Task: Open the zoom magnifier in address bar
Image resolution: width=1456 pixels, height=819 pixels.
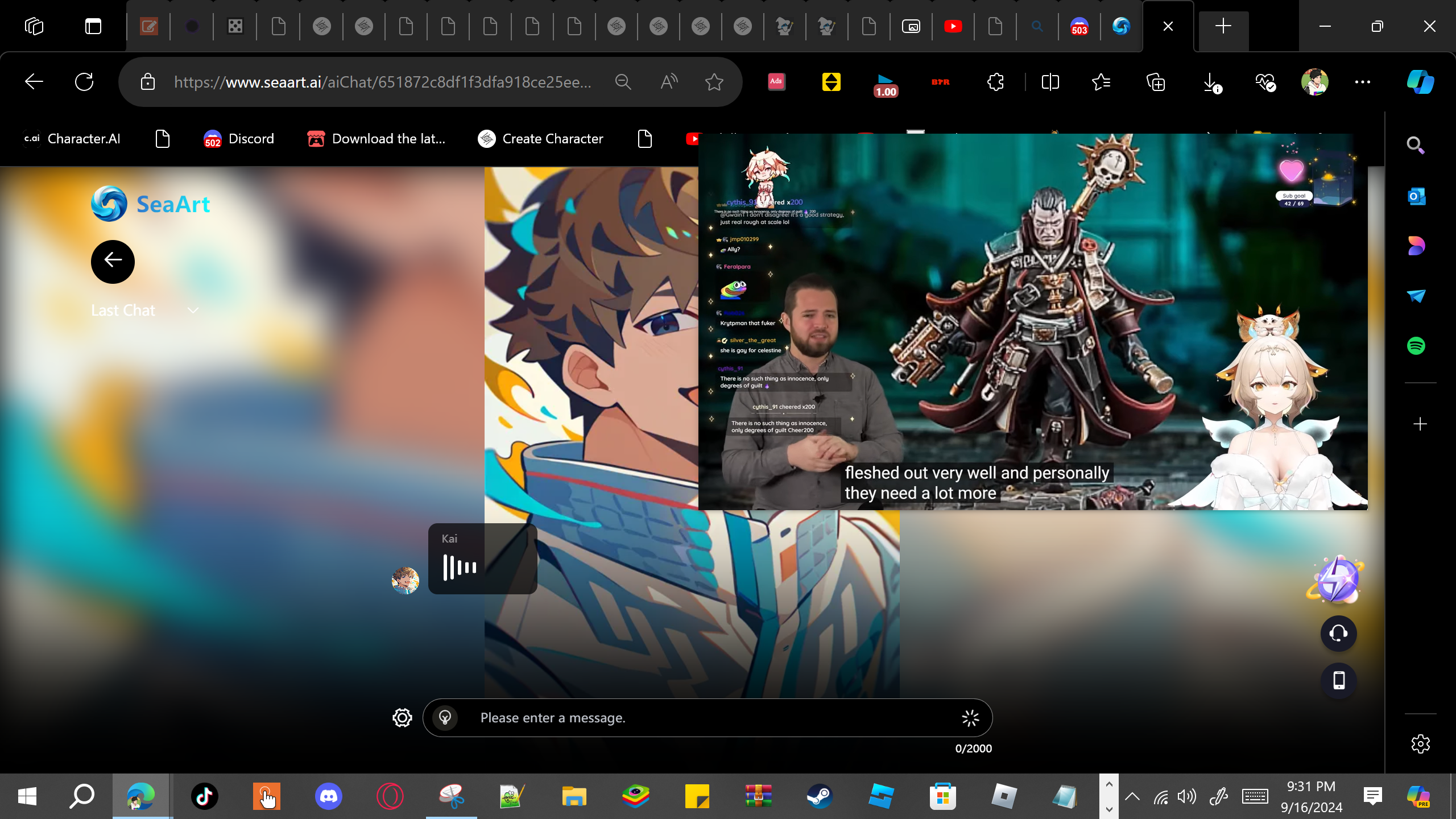Action: 623,82
